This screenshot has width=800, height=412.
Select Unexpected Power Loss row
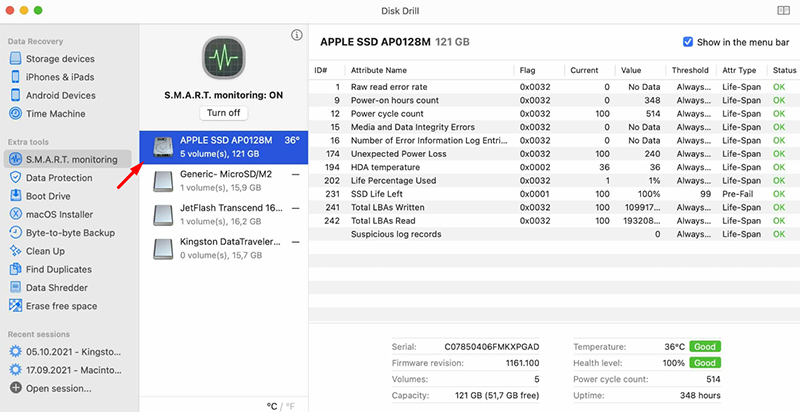(x=554, y=154)
